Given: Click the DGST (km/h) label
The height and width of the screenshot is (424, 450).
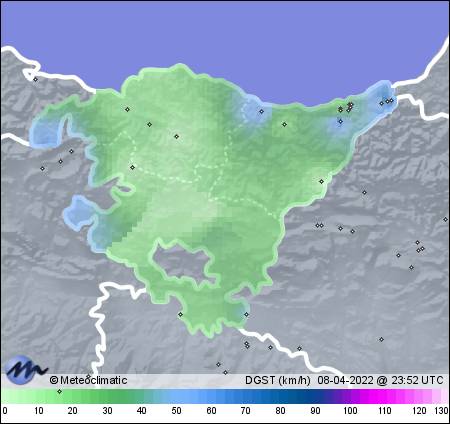Looking at the screenshot, I should (278, 380).
